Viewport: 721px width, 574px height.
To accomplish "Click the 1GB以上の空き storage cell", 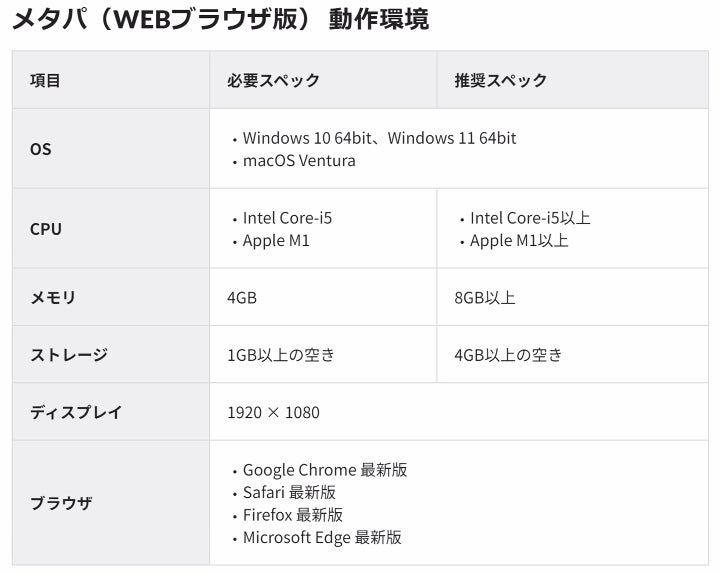I will coord(280,355).
